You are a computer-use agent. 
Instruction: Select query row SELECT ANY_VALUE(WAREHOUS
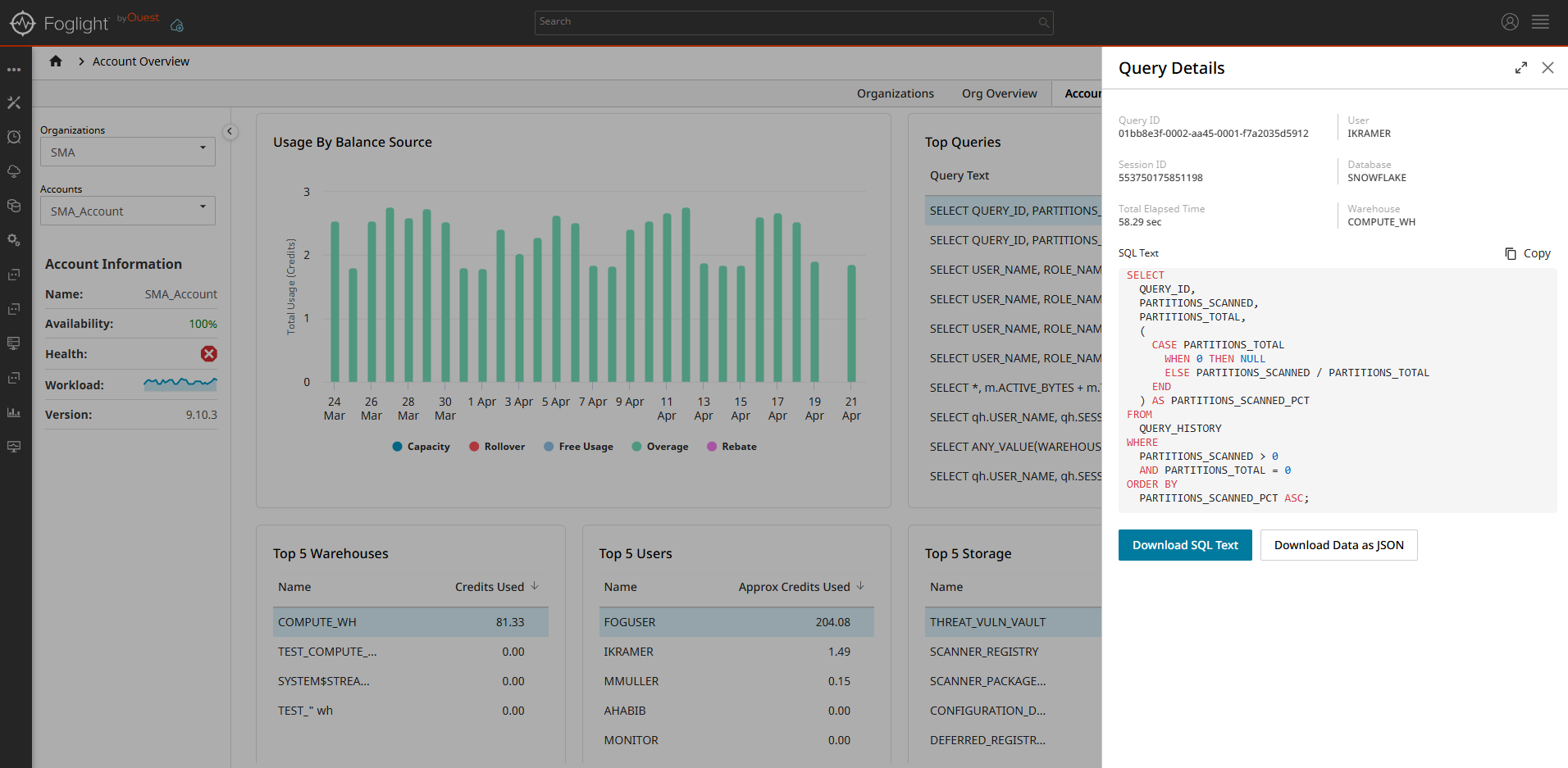pyautogui.click(x=1014, y=447)
